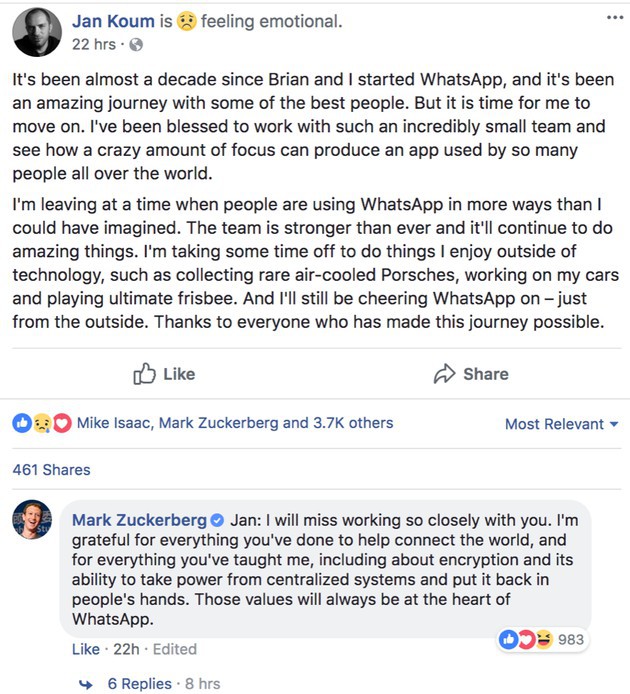This screenshot has height=694, width=630.
Task: Expand the 6 Replies thread
Action: (x=139, y=684)
